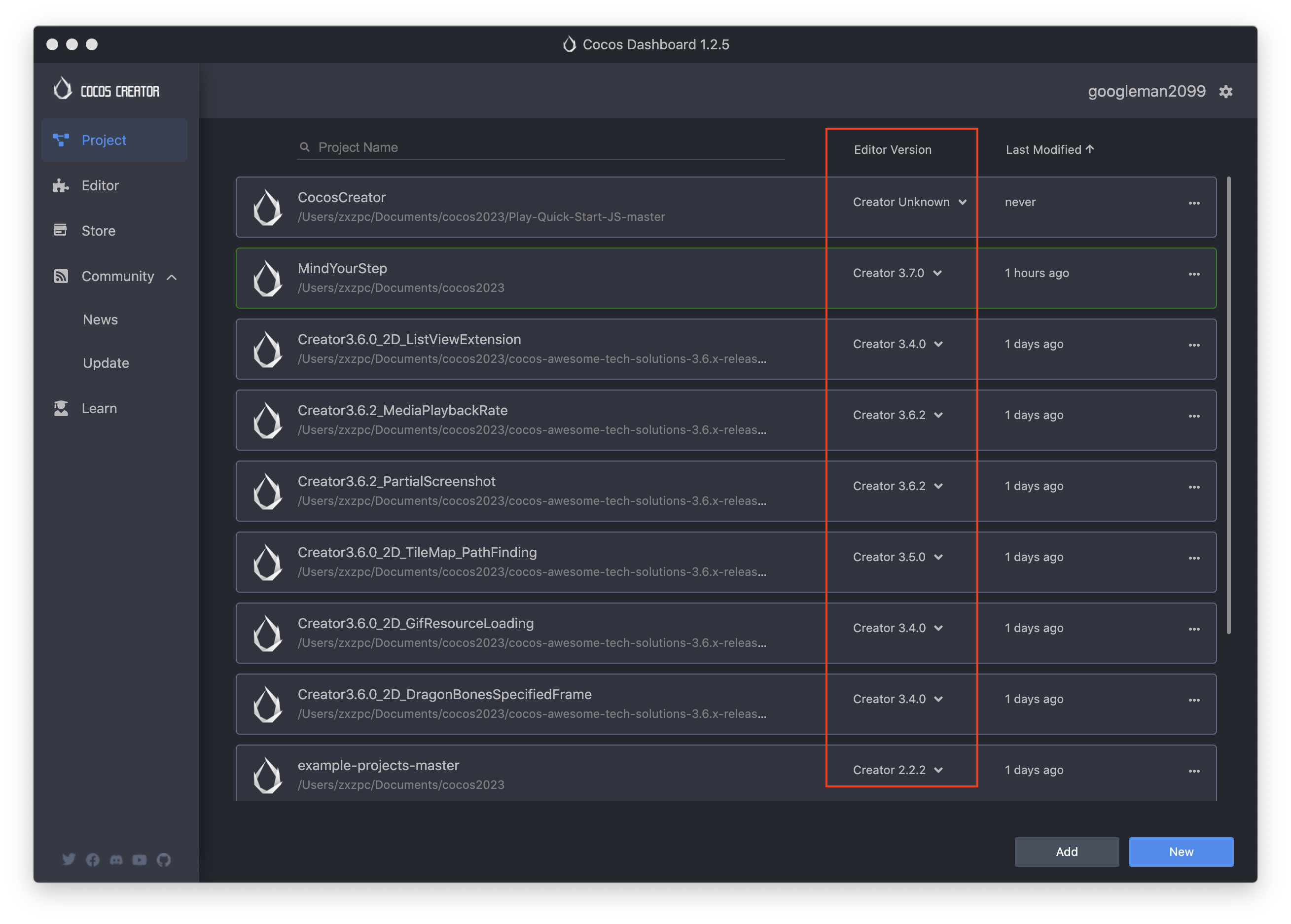
Task: Select the Project tab in sidebar
Action: pyautogui.click(x=114, y=140)
